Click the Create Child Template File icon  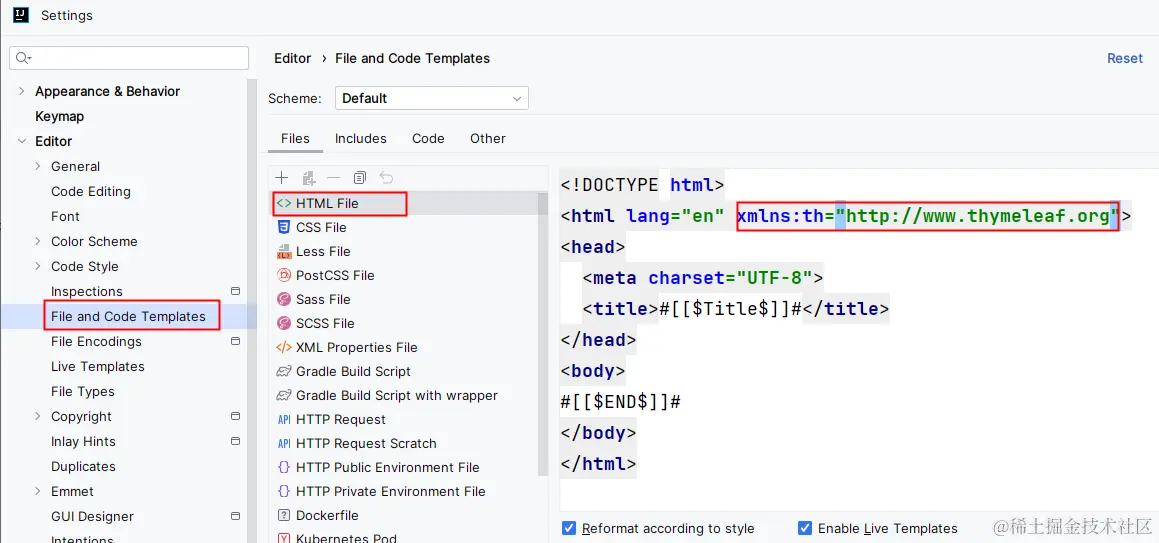(309, 177)
